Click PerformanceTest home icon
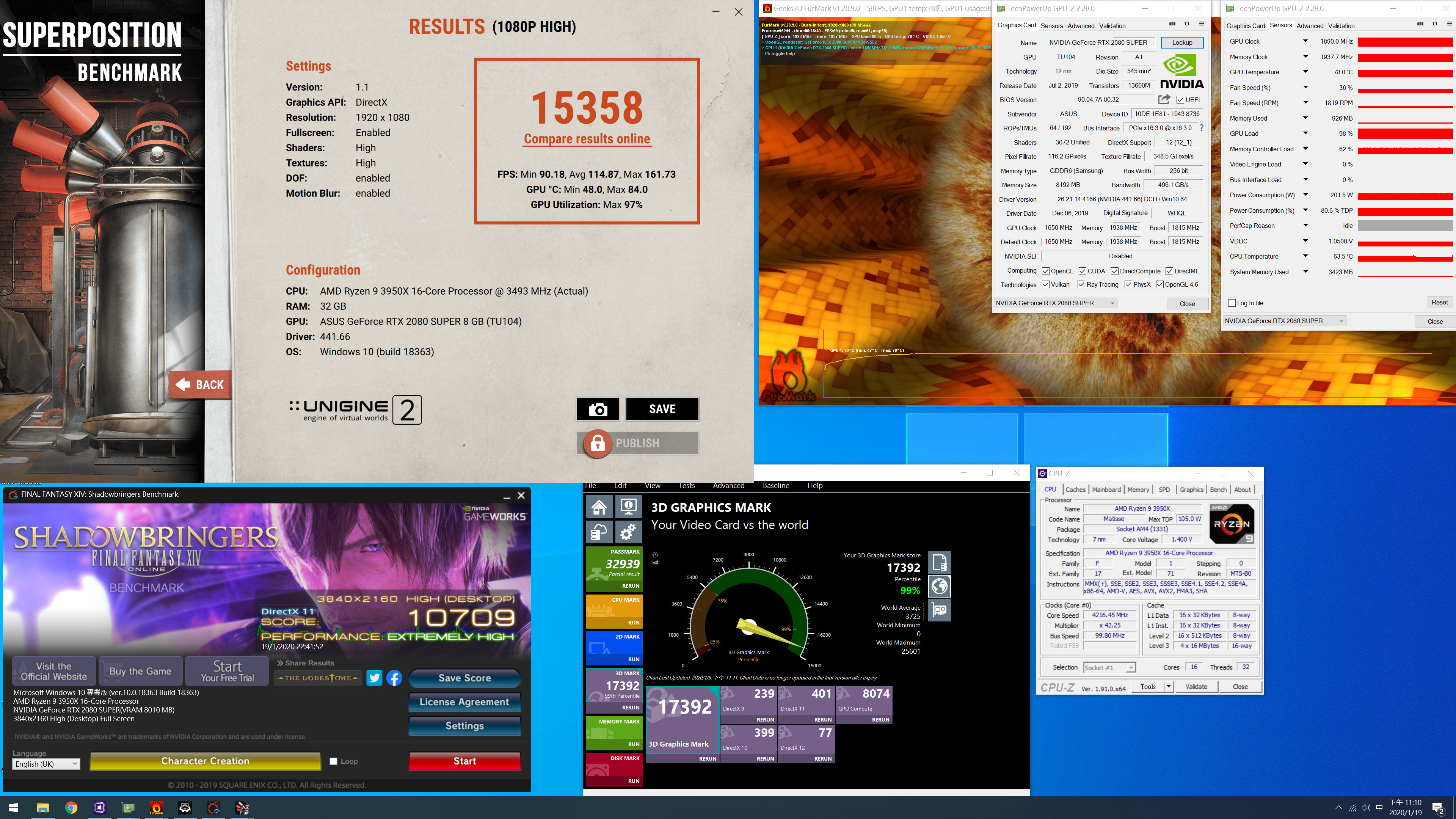Screen dimensions: 1456x819 click(599, 507)
